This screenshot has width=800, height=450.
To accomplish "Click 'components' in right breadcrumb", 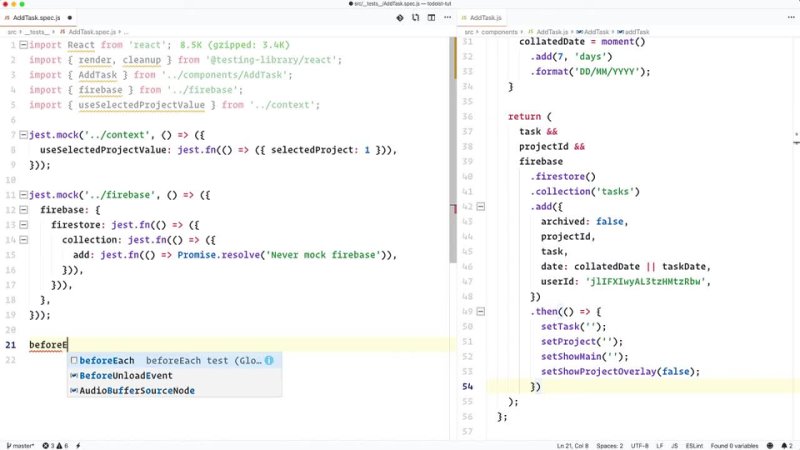I will point(499,32).
